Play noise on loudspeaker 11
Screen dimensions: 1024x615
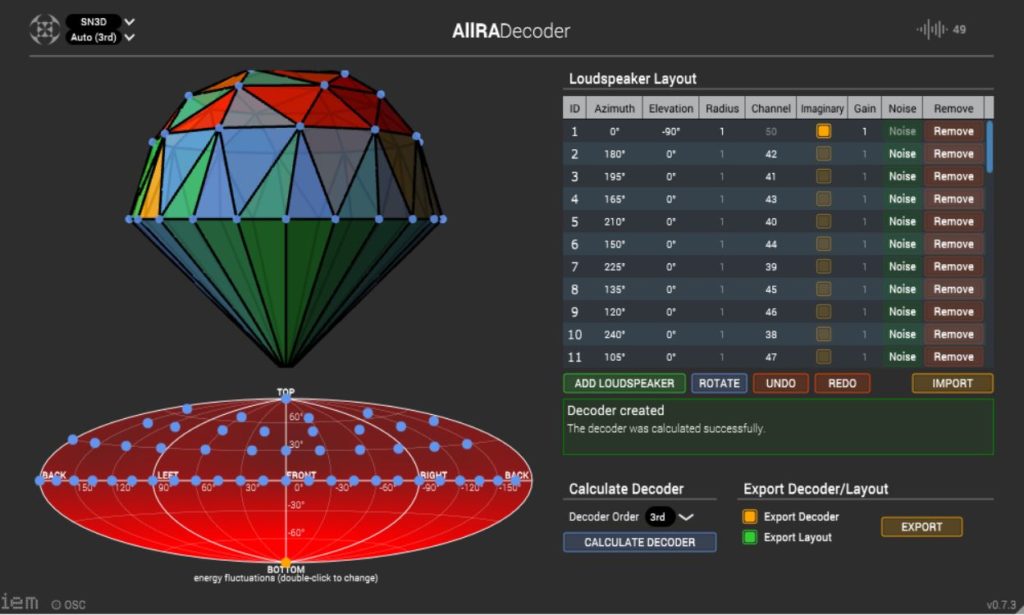[x=902, y=356]
